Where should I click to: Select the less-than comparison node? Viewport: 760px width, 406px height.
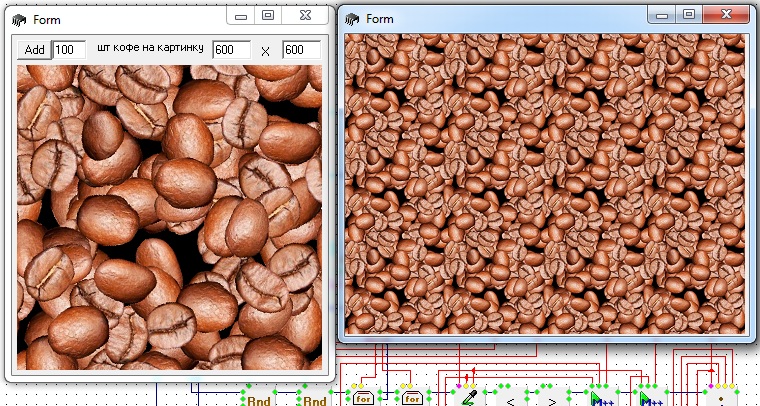[510, 398]
